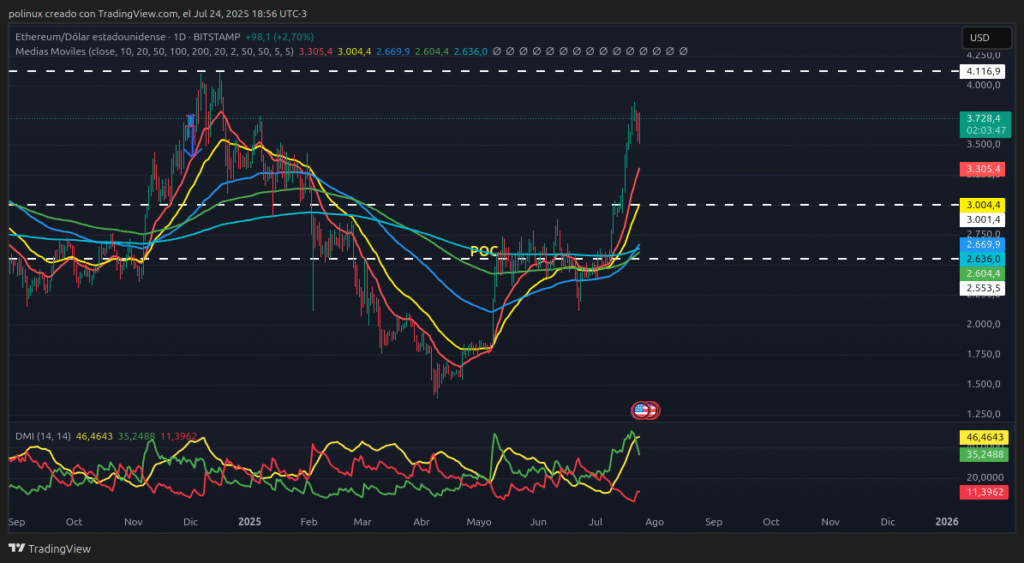Viewport: 1024px width, 563px height.
Task: Click the green current price label 3.728,4
Action: [x=979, y=118]
